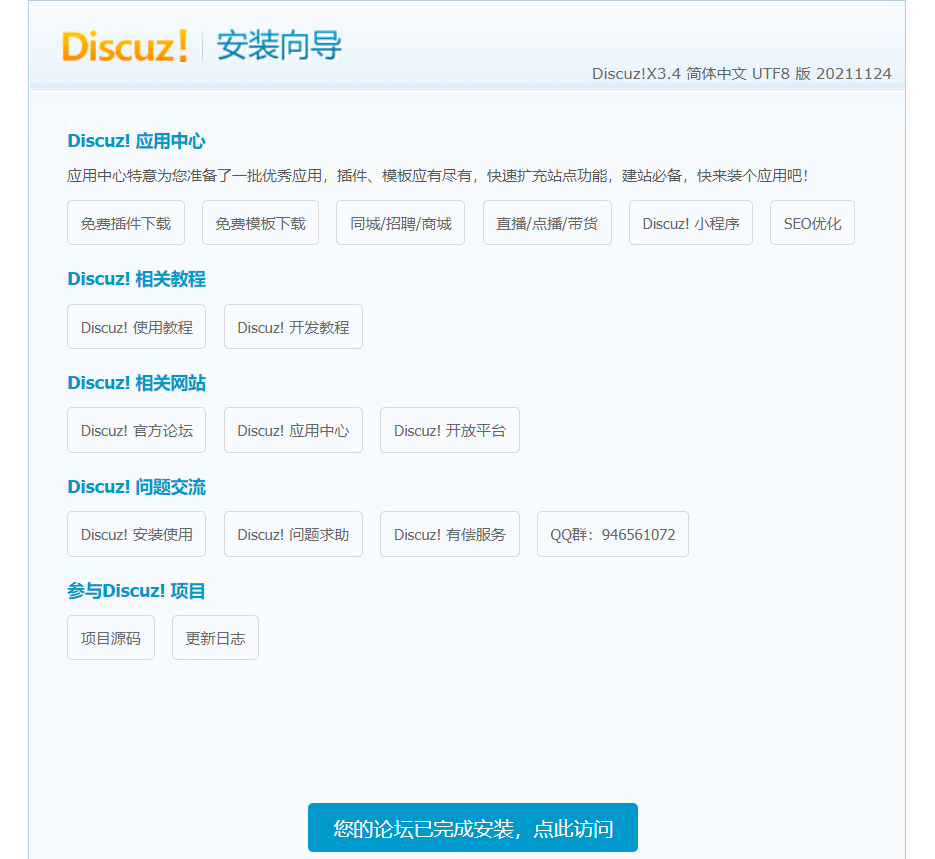This screenshot has height=859, width=935.
Task: Open Discuz! 问题求助 link
Action: click(293, 534)
